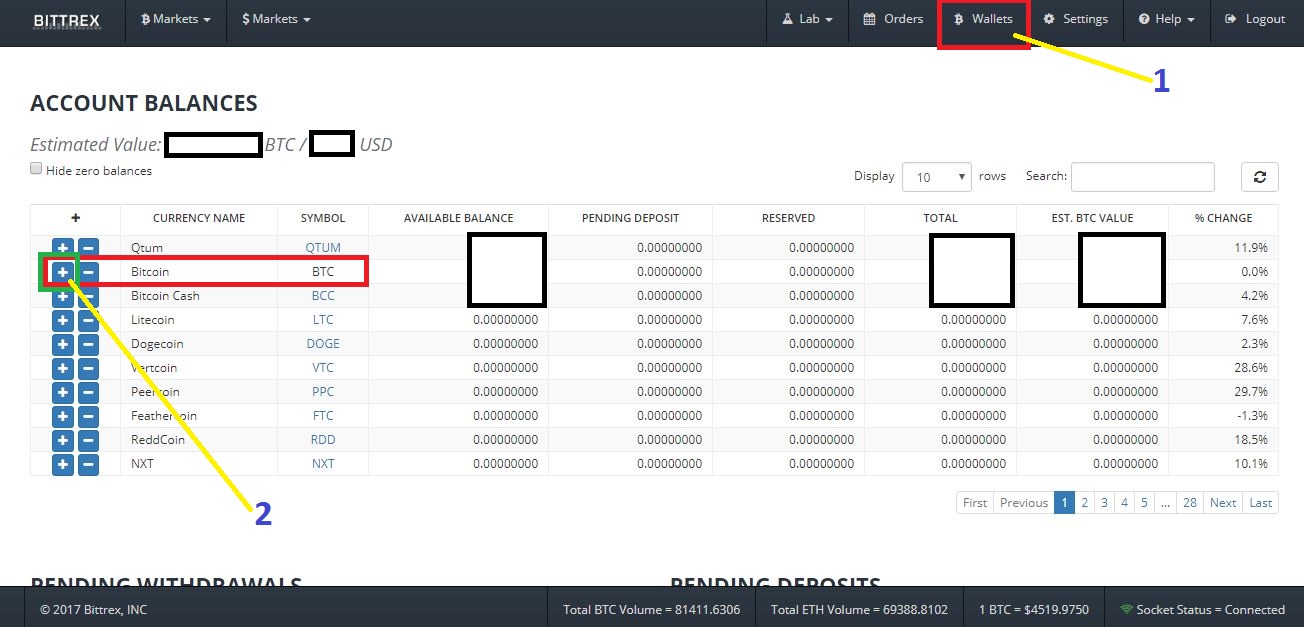Viewport: 1304px width, 627px height.
Task: Go to pagination page 5
Action: tap(1144, 503)
